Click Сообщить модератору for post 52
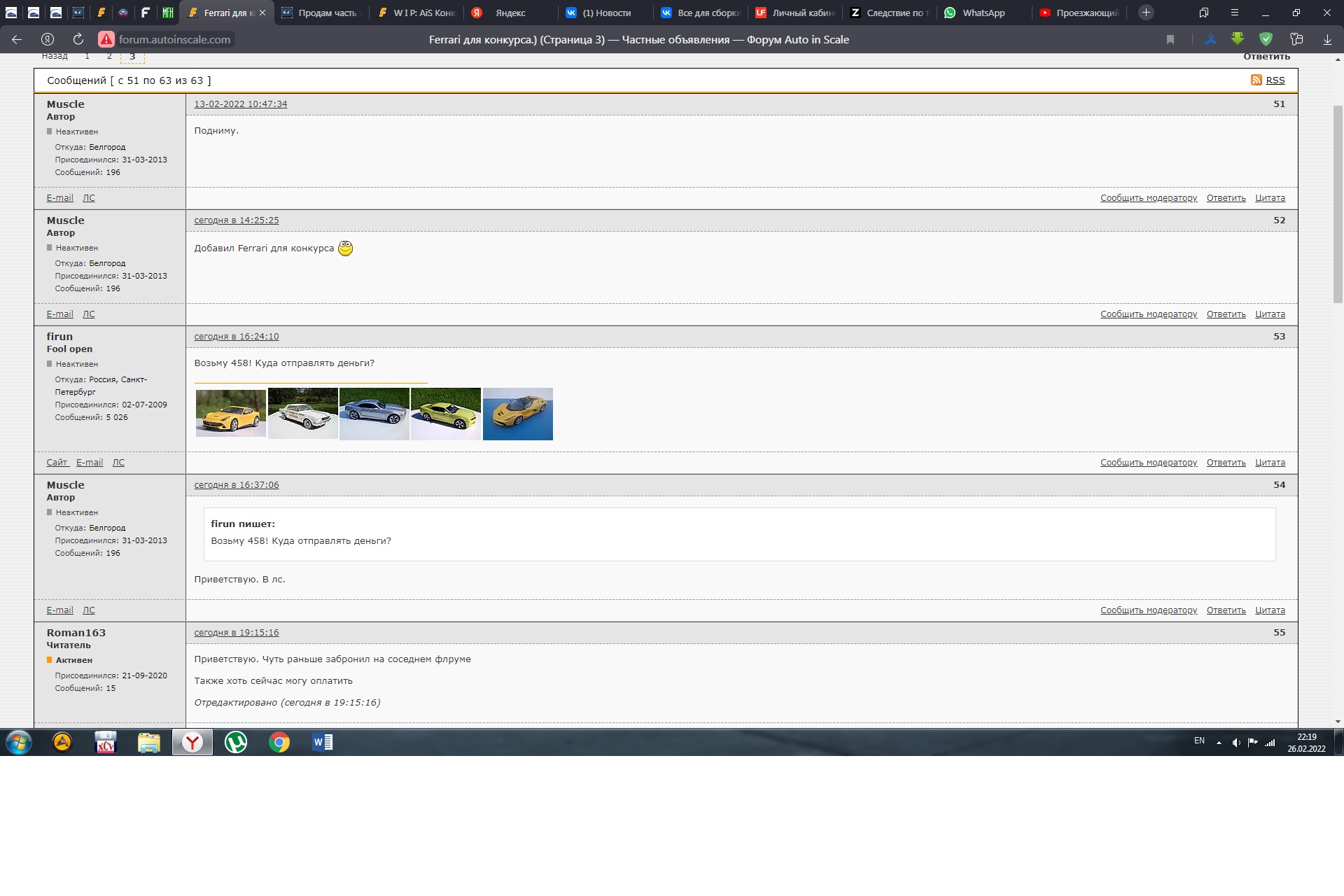The height and width of the screenshot is (896, 1344). [x=1149, y=314]
